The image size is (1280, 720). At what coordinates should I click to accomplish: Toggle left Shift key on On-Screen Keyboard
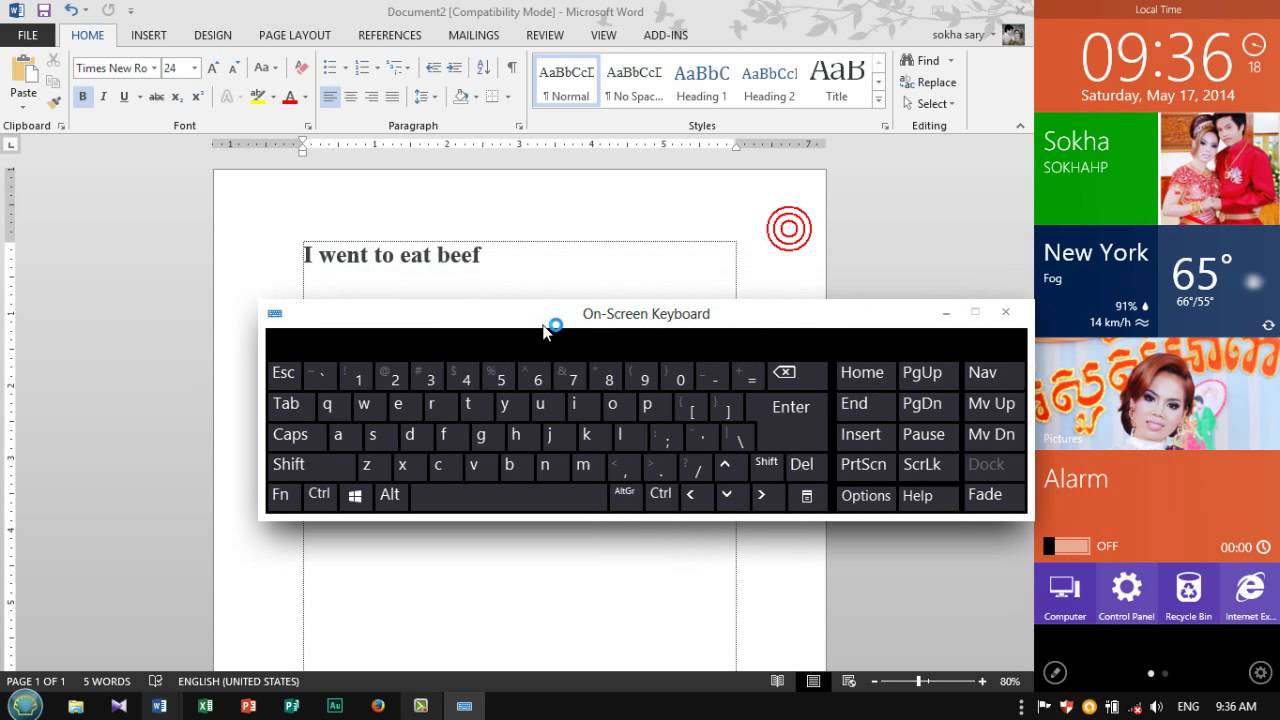click(310, 465)
